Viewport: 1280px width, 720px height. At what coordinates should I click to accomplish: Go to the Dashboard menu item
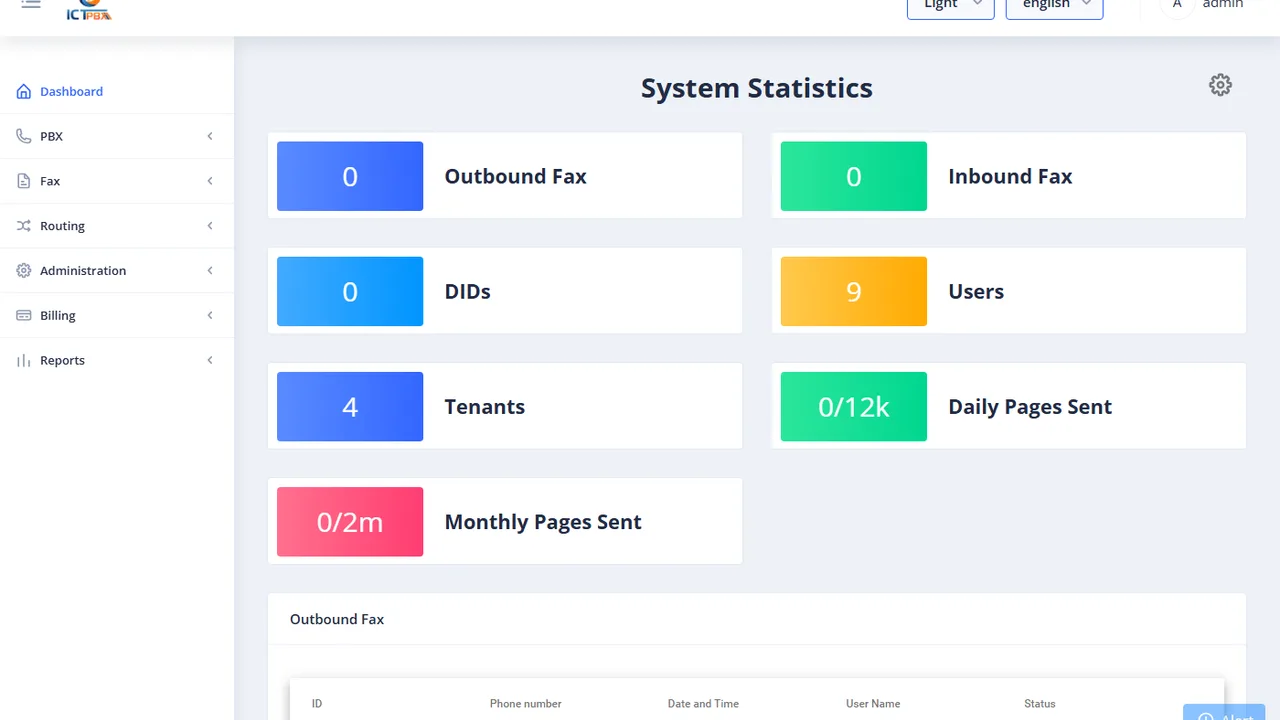[71, 91]
